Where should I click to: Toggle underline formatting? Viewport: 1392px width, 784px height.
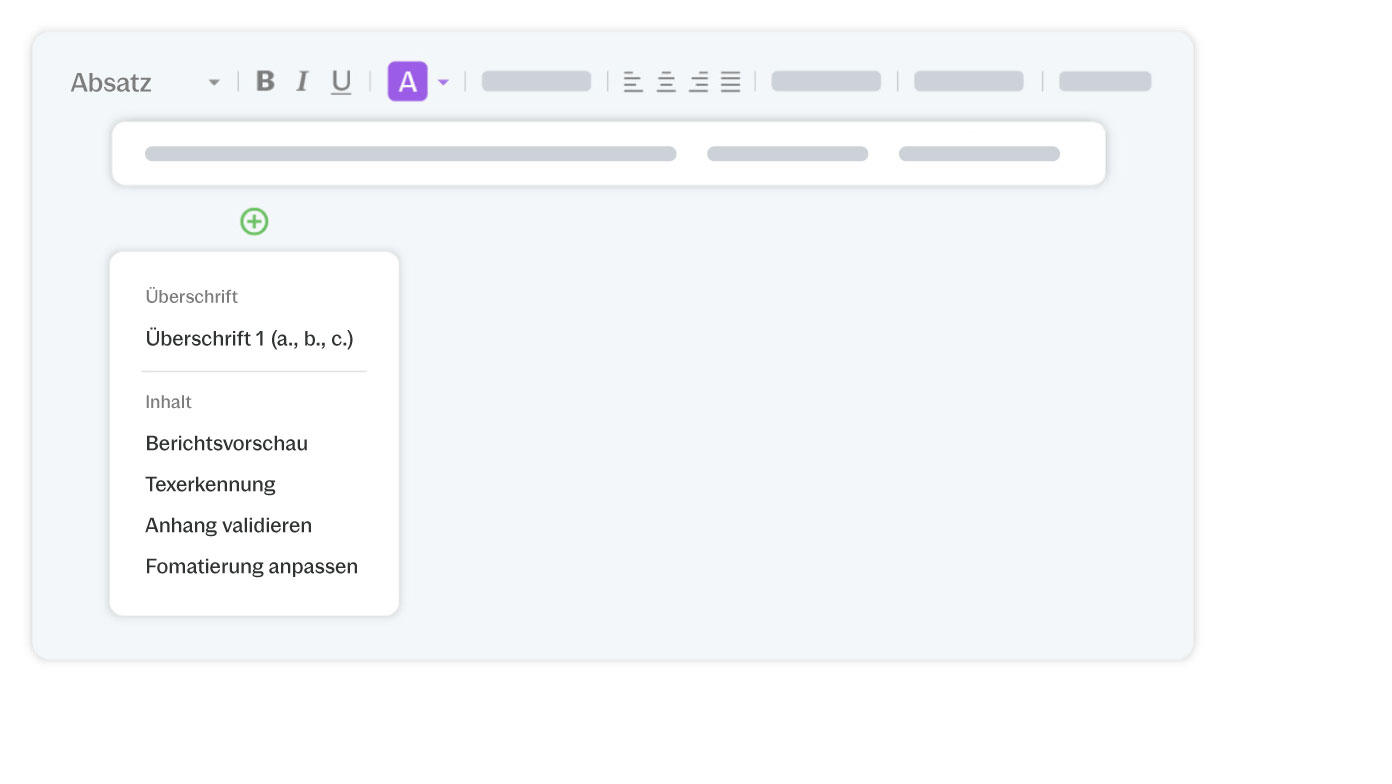click(341, 82)
